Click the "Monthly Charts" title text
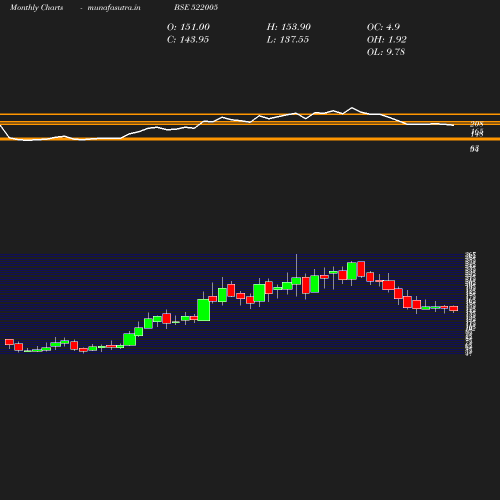 [x=36, y=8]
